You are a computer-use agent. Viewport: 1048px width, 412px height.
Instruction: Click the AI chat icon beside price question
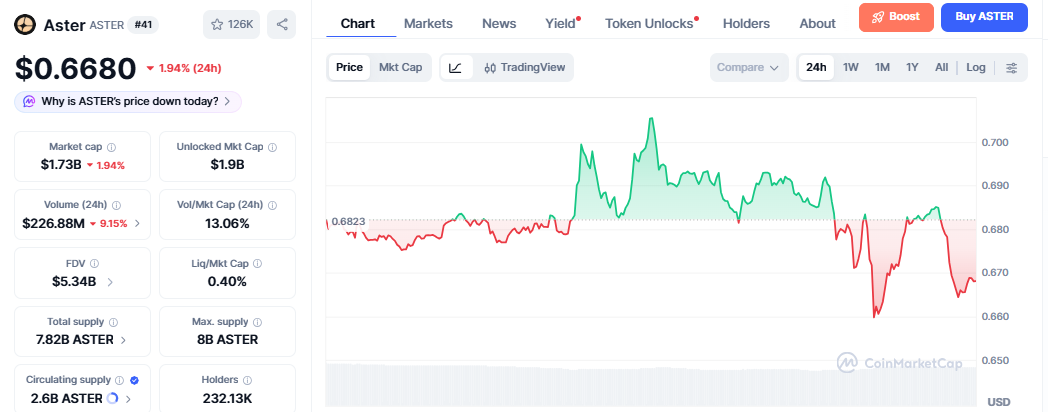(29, 102)
